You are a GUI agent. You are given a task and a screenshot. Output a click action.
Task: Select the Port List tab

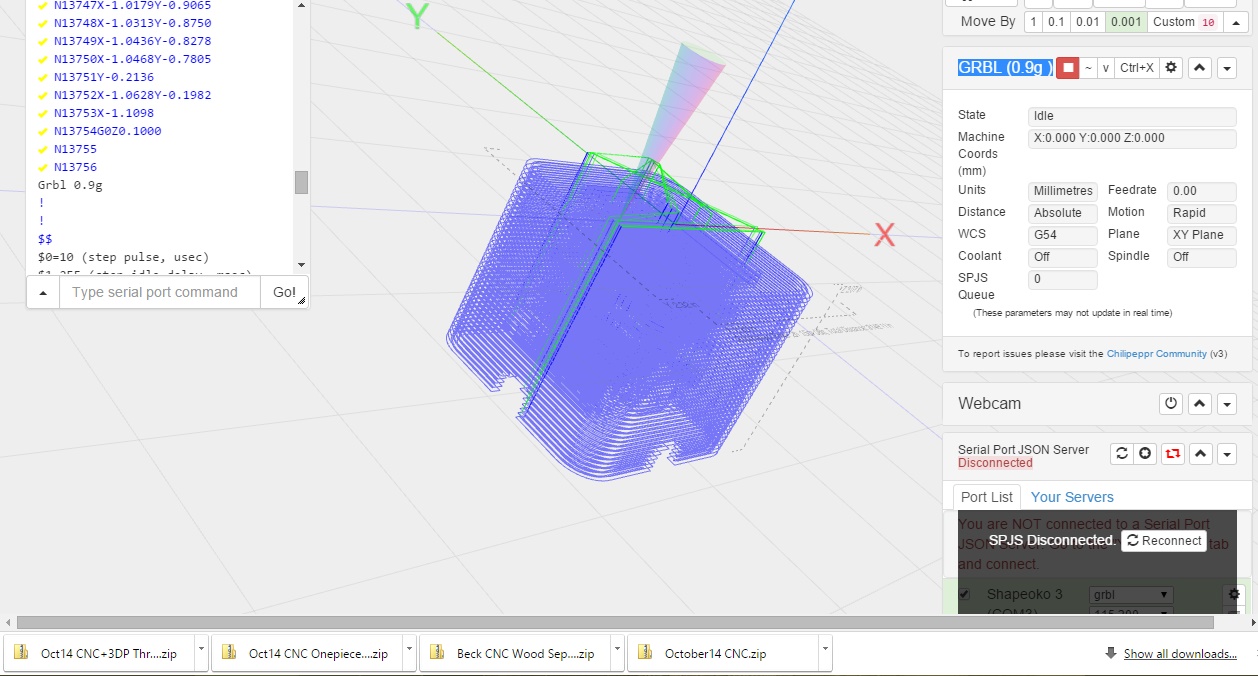pos(986,497)
